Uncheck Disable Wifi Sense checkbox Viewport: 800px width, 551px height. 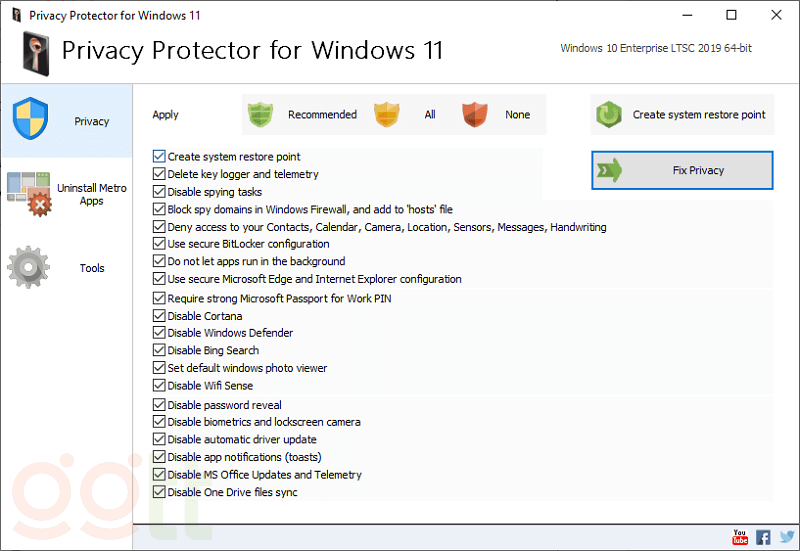click(x=159, y=386)
